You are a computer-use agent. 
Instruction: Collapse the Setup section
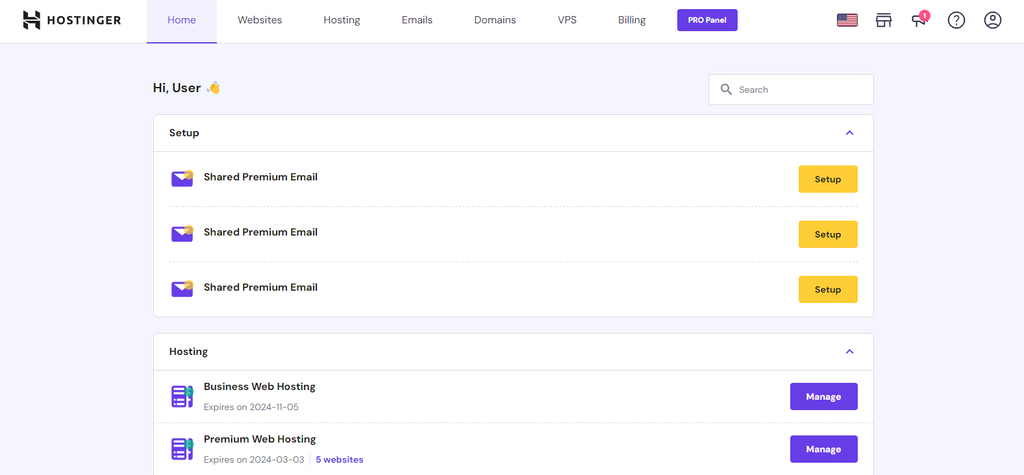click(x=849, y=133)
